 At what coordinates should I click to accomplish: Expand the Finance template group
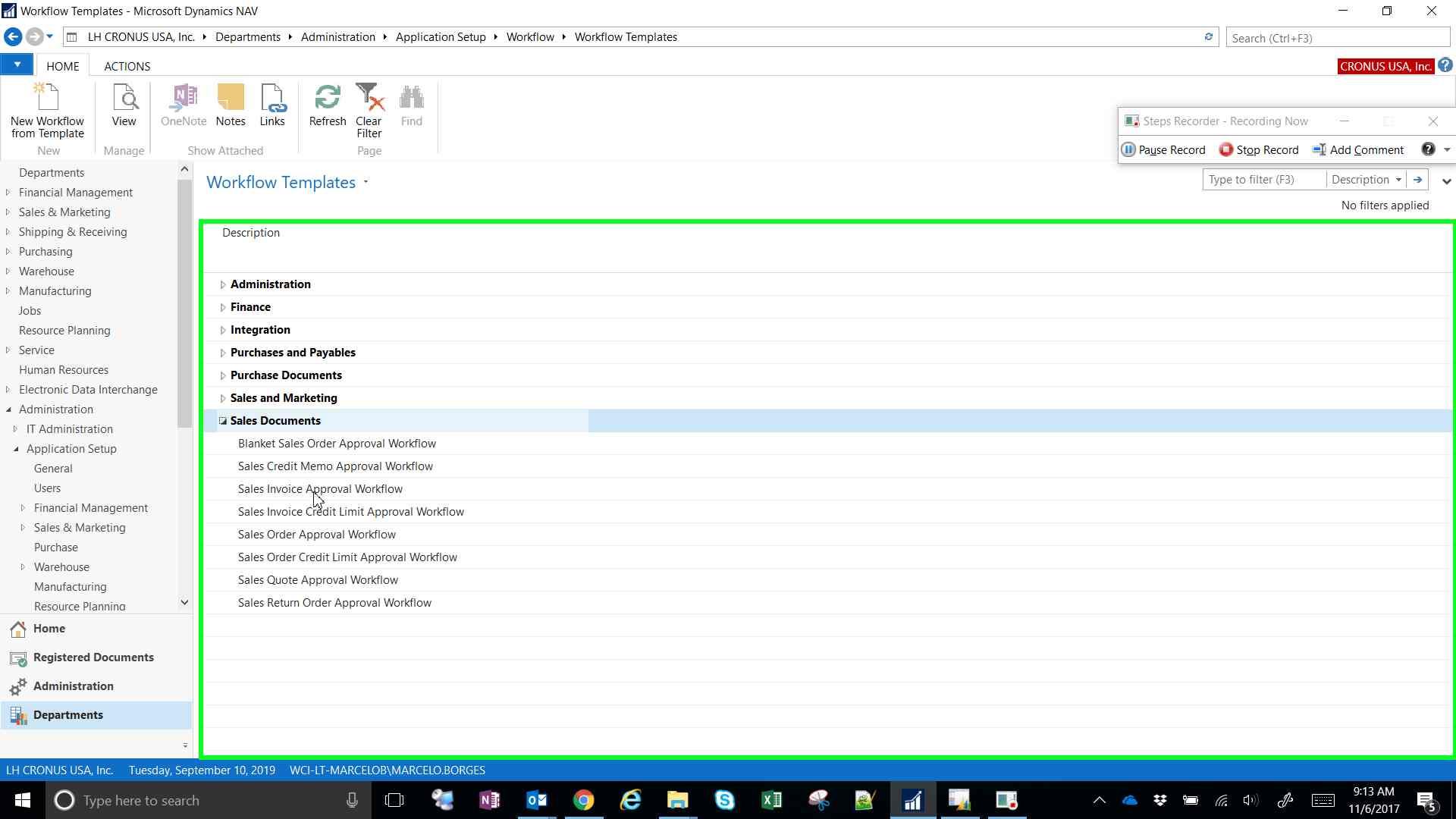(223, 307)
